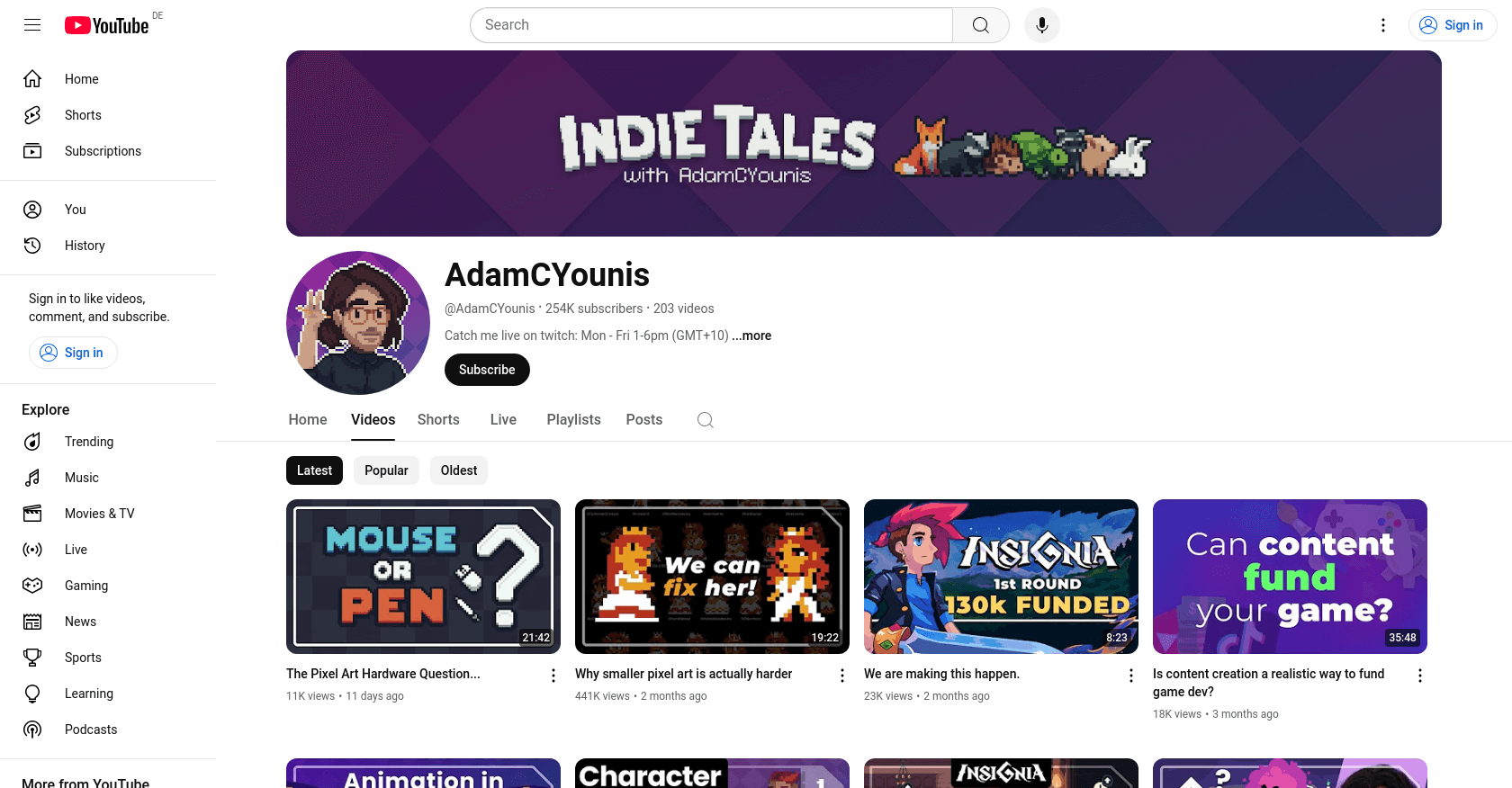This screenshot has width=1512, height=788.
Task: Open the settings three-dot menu in header
Action: pos(1383,25)
